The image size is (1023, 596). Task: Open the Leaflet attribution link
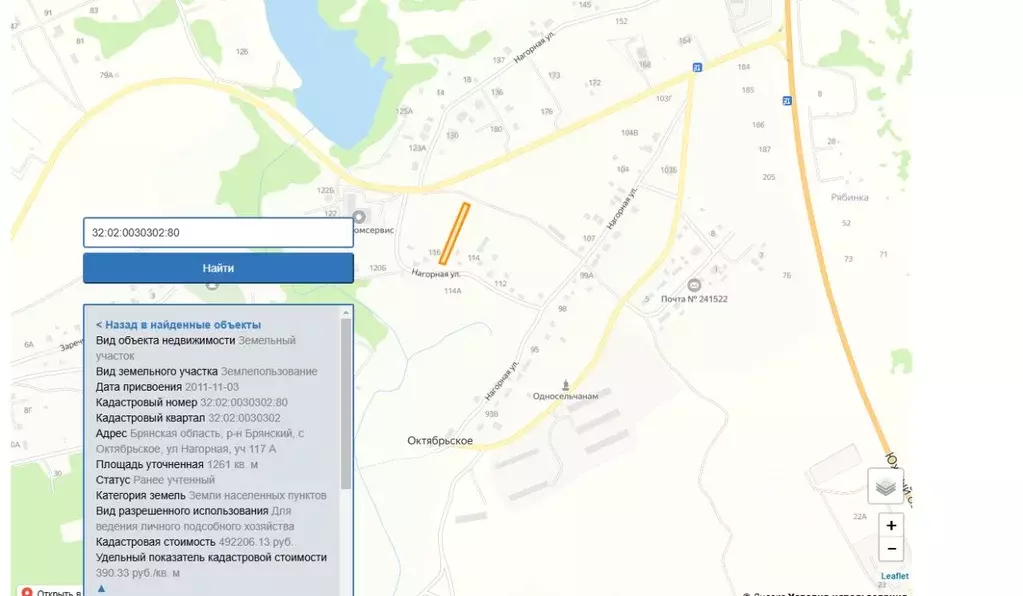click(x=894, y=576)
